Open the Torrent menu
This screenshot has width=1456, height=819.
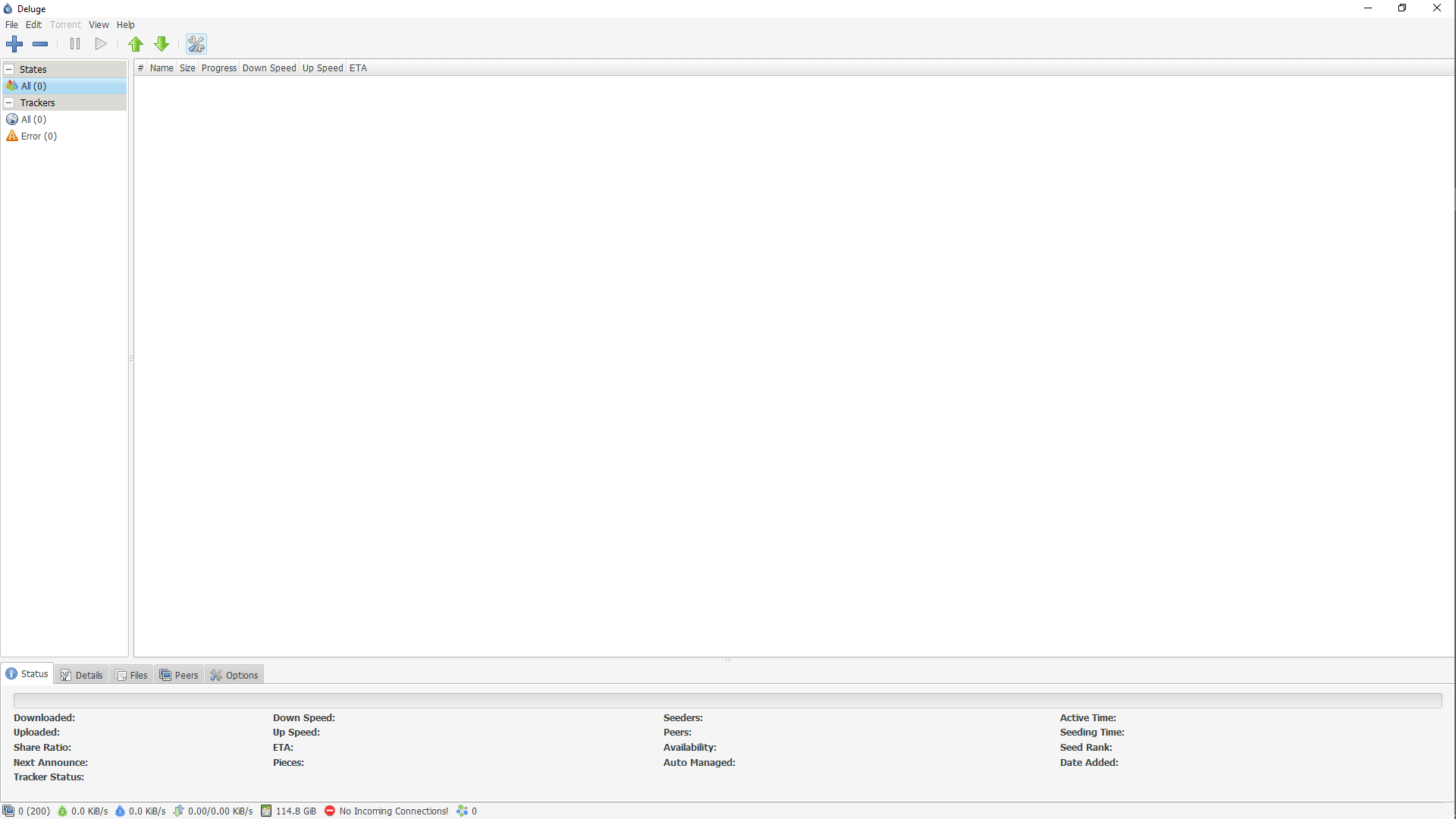64,24
